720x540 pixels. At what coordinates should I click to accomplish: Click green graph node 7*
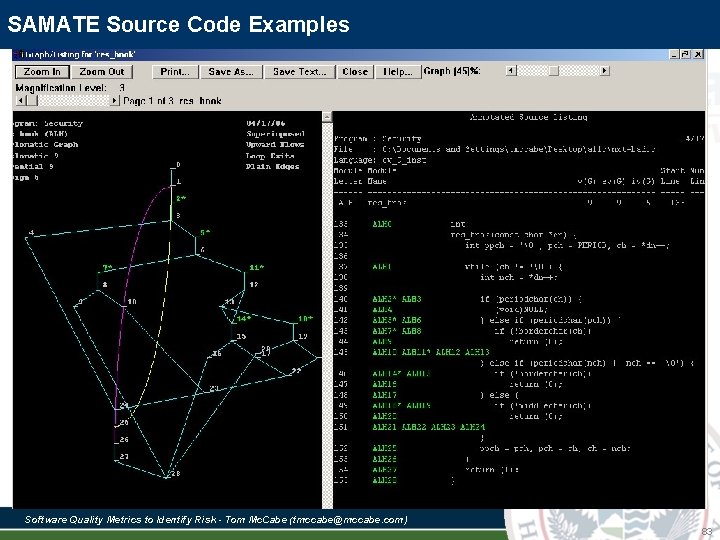point(107,267)
